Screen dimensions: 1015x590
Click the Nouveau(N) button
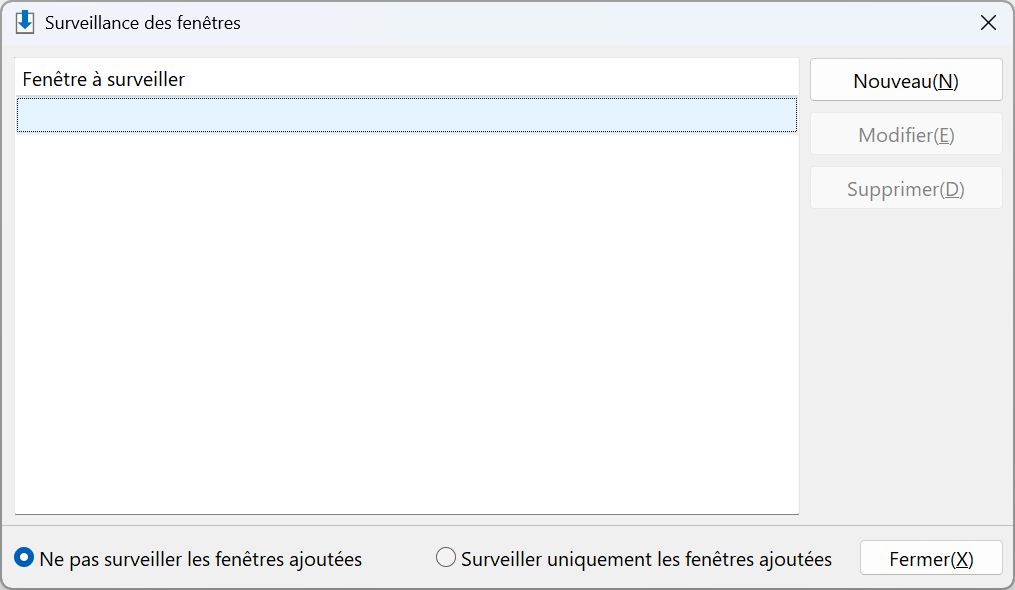[x=906, y=80]
